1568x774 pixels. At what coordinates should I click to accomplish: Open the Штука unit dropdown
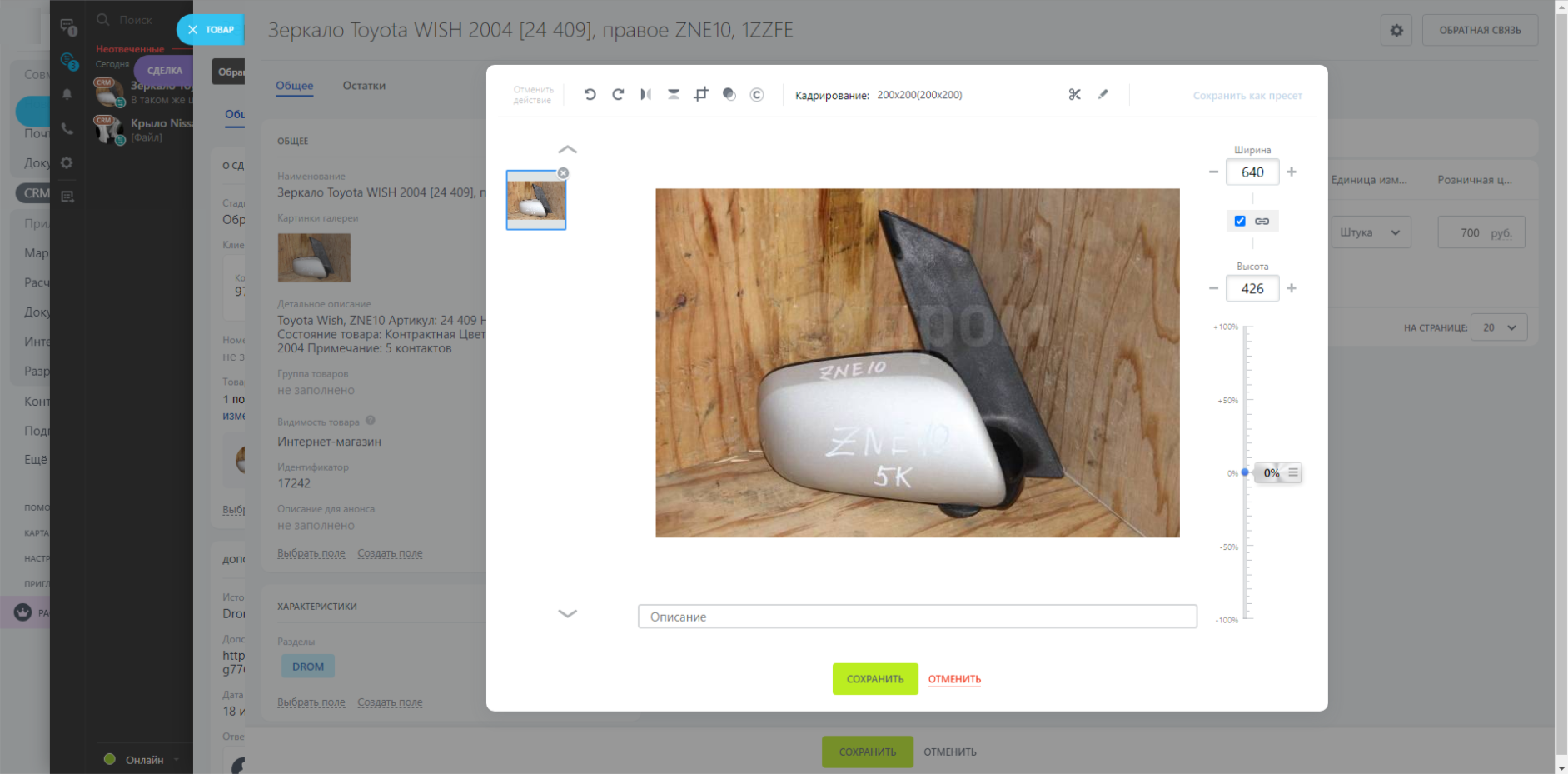(x=1370, y=233)
